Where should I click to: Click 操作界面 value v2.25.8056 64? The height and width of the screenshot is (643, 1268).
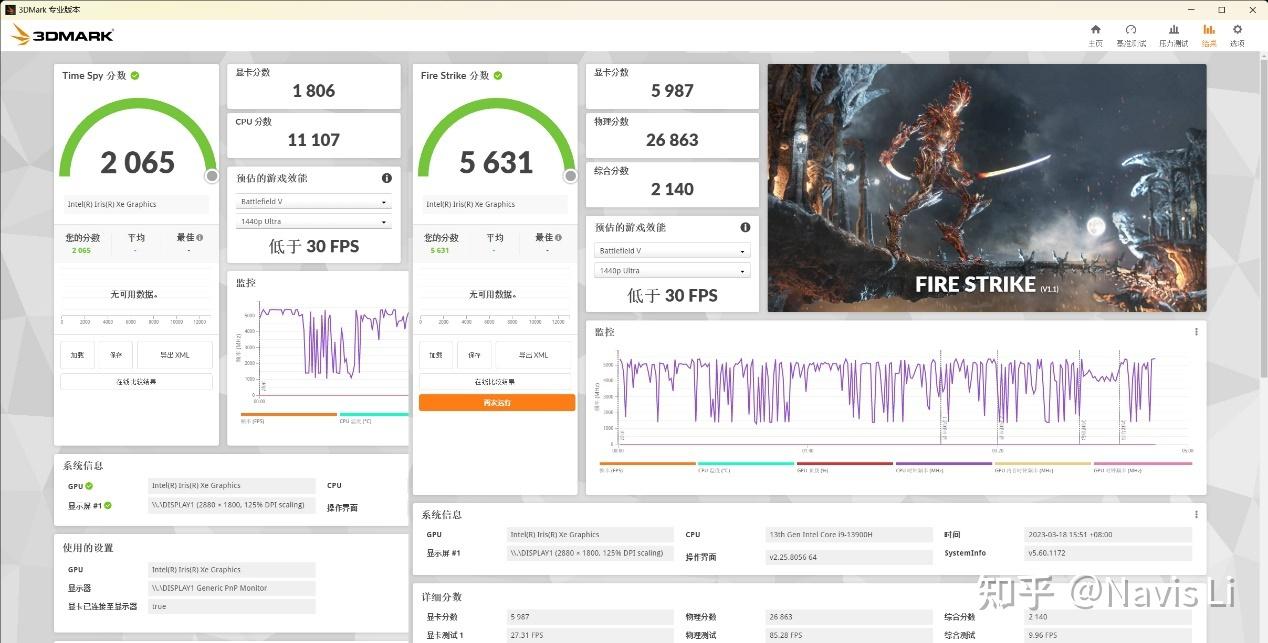849,557
